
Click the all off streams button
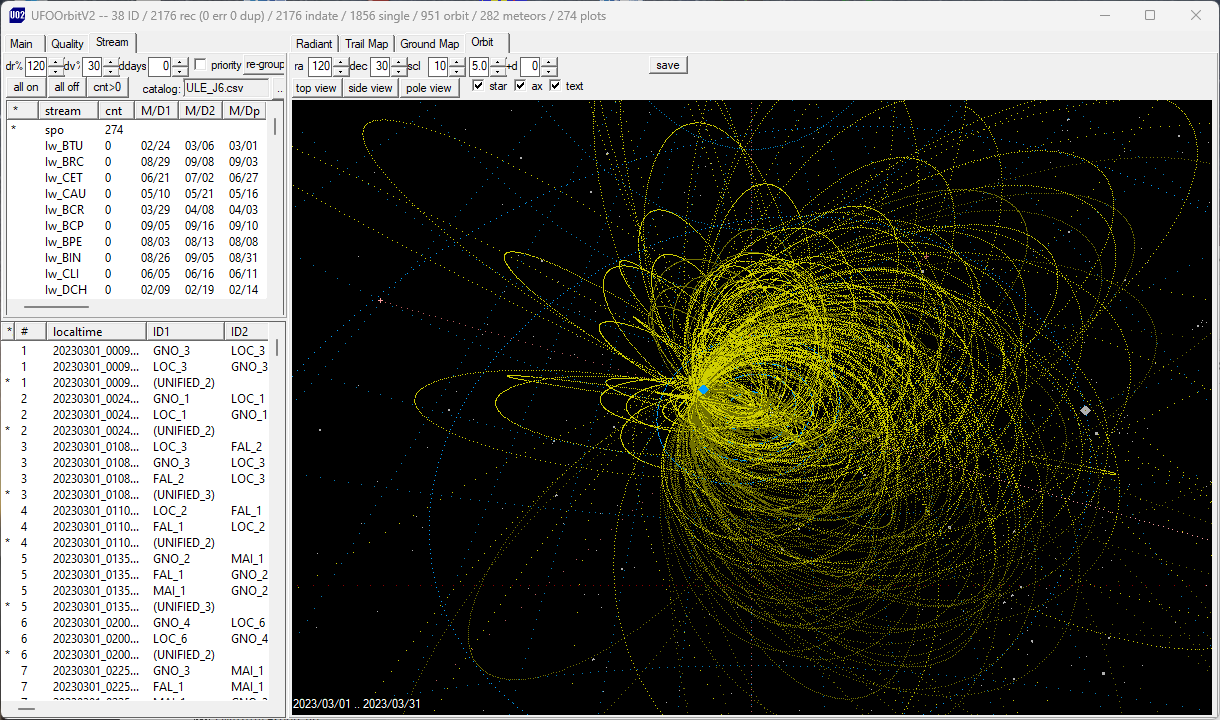(x=67, y=88)
